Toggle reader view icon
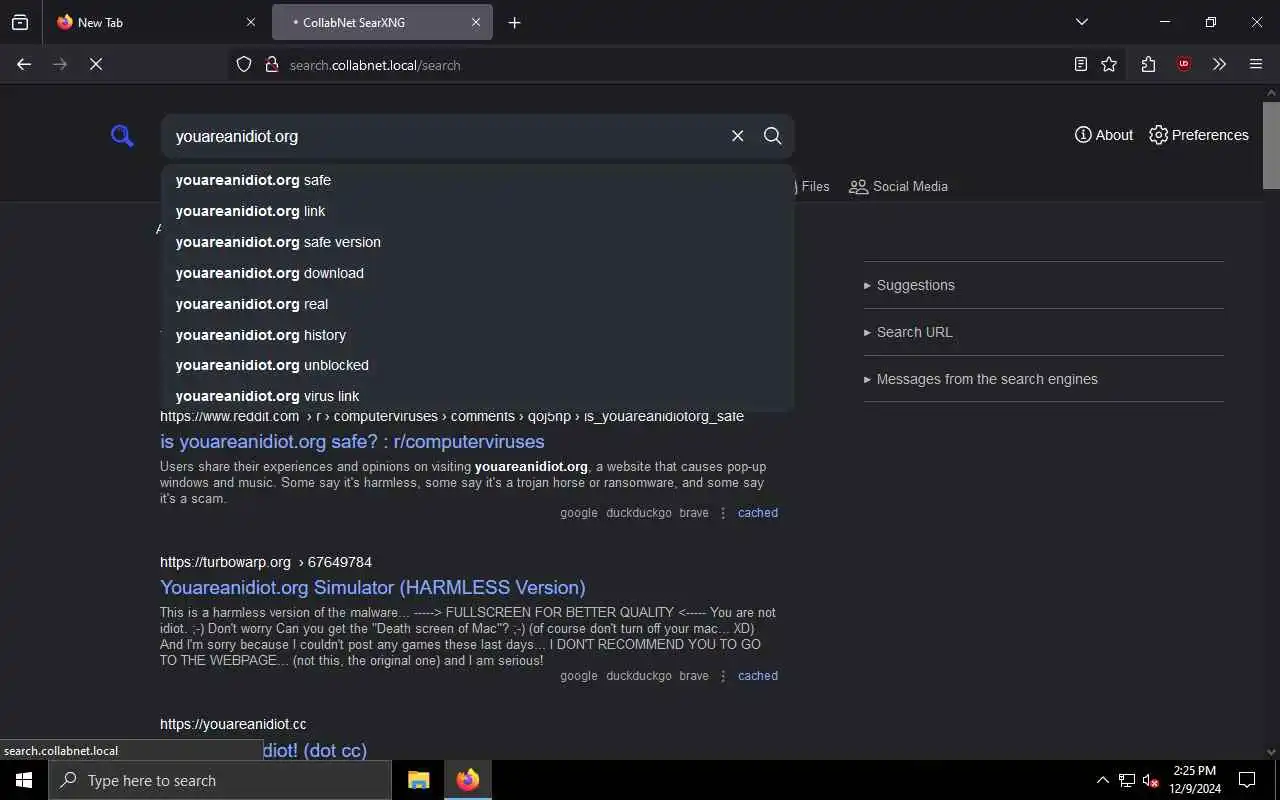This screenshot has height=800, width=1280. click(x=1081, y=65)
